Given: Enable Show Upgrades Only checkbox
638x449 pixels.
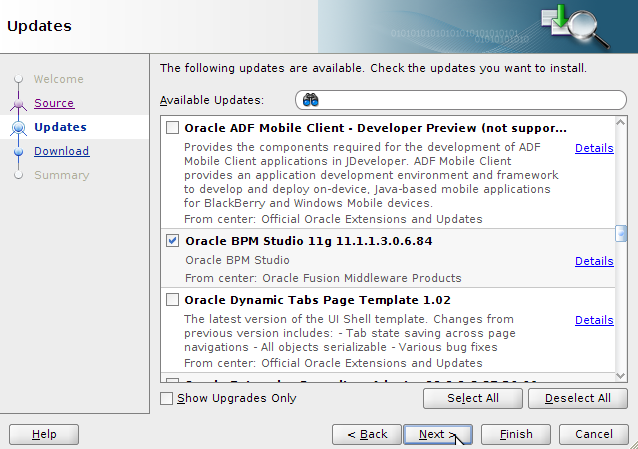Looking at the screenshot, I should click(x=166, y=398).
